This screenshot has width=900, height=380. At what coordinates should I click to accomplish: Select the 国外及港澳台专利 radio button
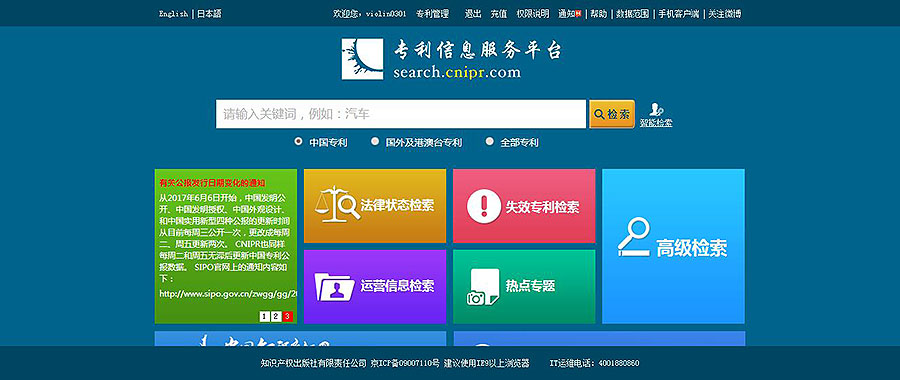[375, 141]
